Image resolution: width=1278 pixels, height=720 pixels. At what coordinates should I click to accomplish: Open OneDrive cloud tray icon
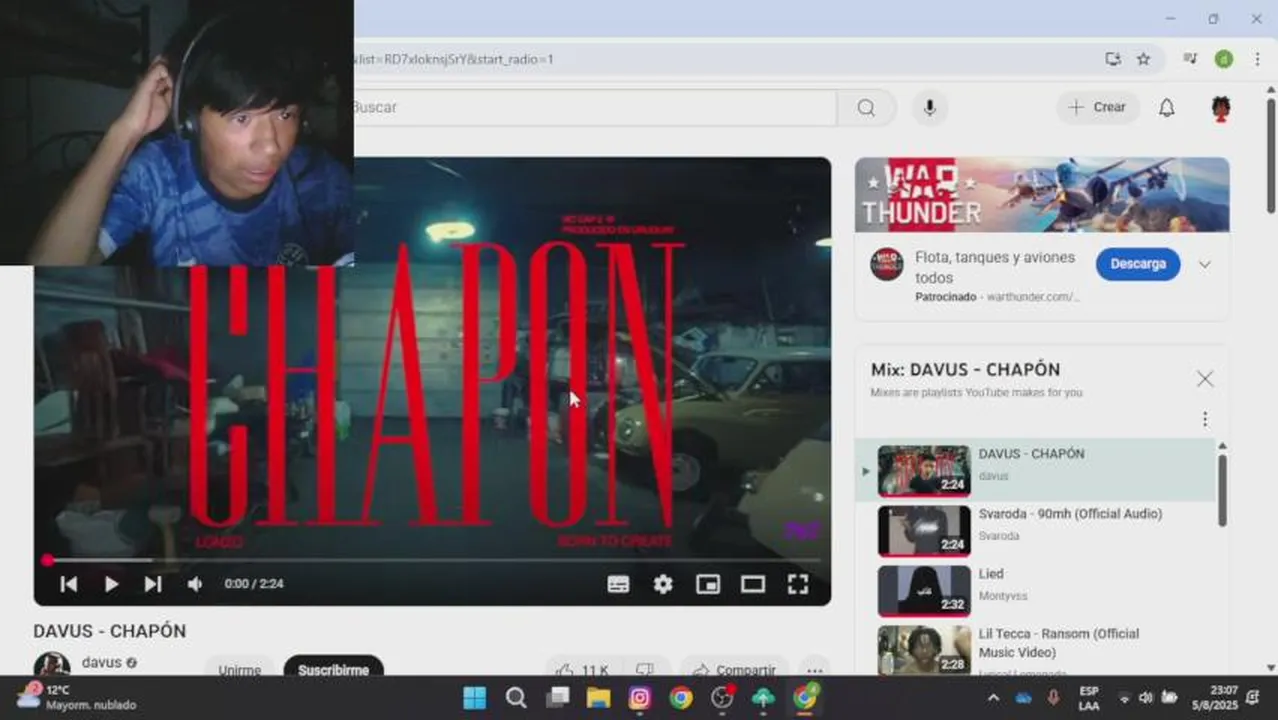pyautogui.click(x=1024, y=698)
